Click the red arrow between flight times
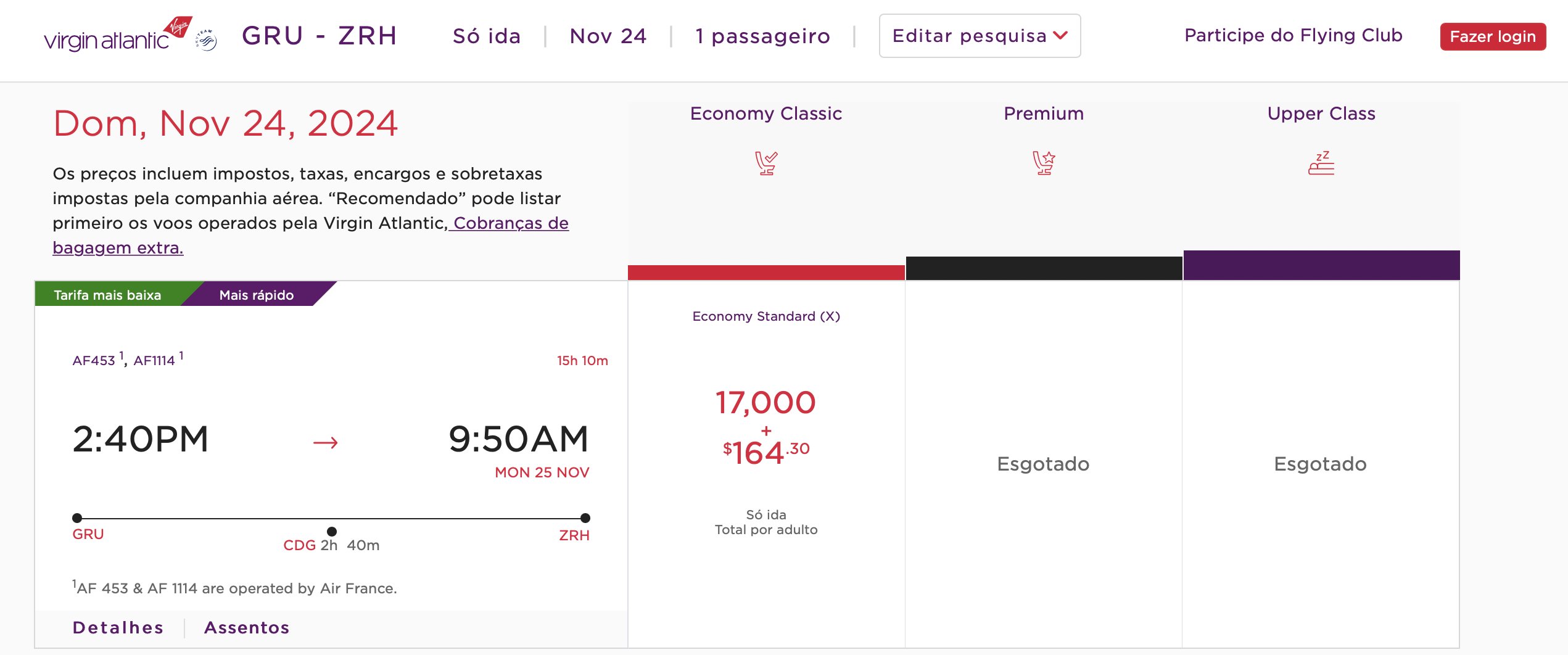Viewport: 1568px width, 655px height. click(x=325, y=442)
